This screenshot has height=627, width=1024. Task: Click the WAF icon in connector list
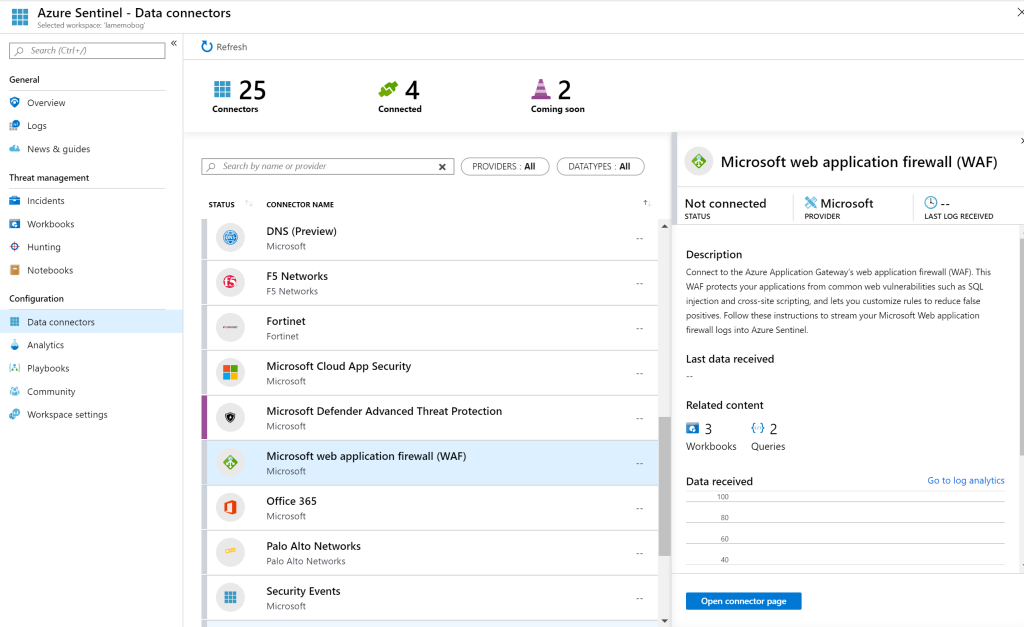pyautogui.click(x=230, y=462)
